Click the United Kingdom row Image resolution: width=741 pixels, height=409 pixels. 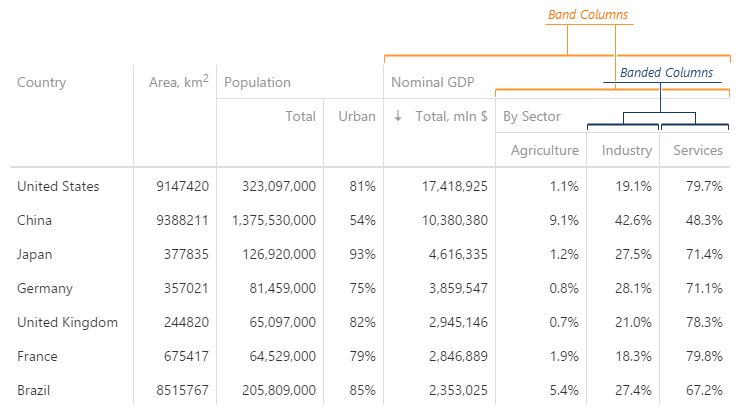point(68,322)
